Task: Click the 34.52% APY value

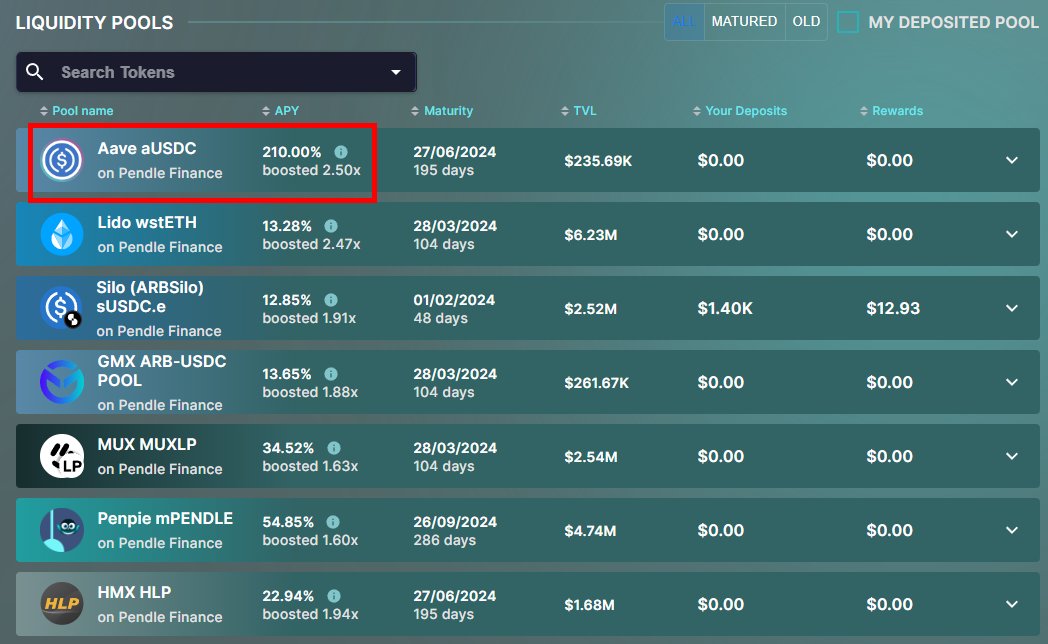Action: [288, 448]
